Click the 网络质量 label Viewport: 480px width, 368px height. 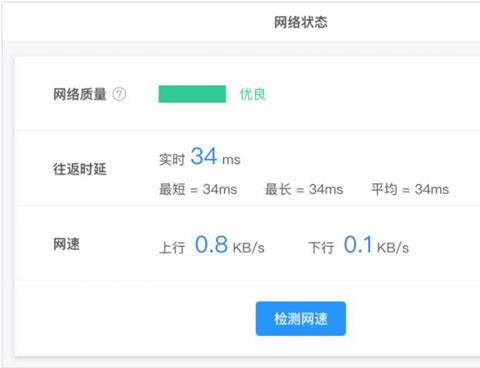tap(80, 94)
